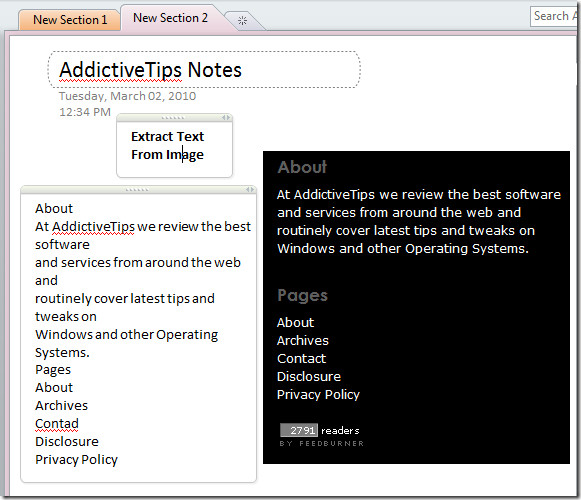Click 'Archives' link in the image
The image size is (581, 500).
click(303, 341)
